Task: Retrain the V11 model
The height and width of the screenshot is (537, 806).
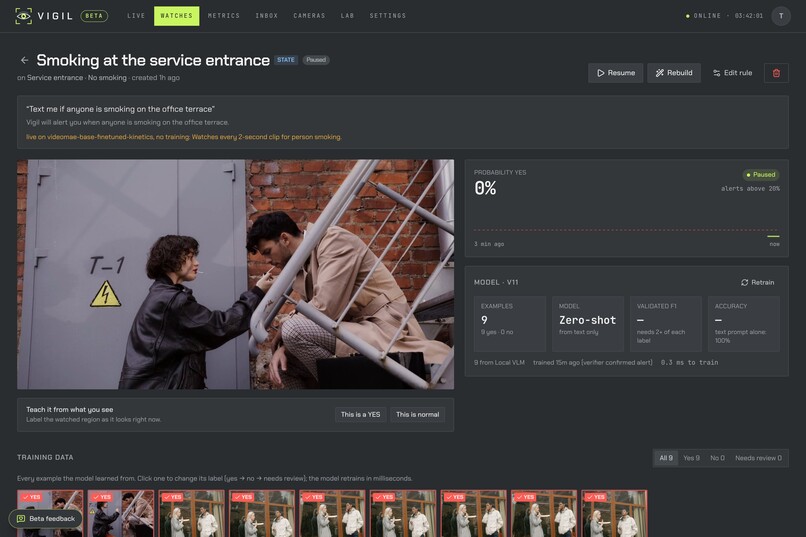Action: click(758, 283)
